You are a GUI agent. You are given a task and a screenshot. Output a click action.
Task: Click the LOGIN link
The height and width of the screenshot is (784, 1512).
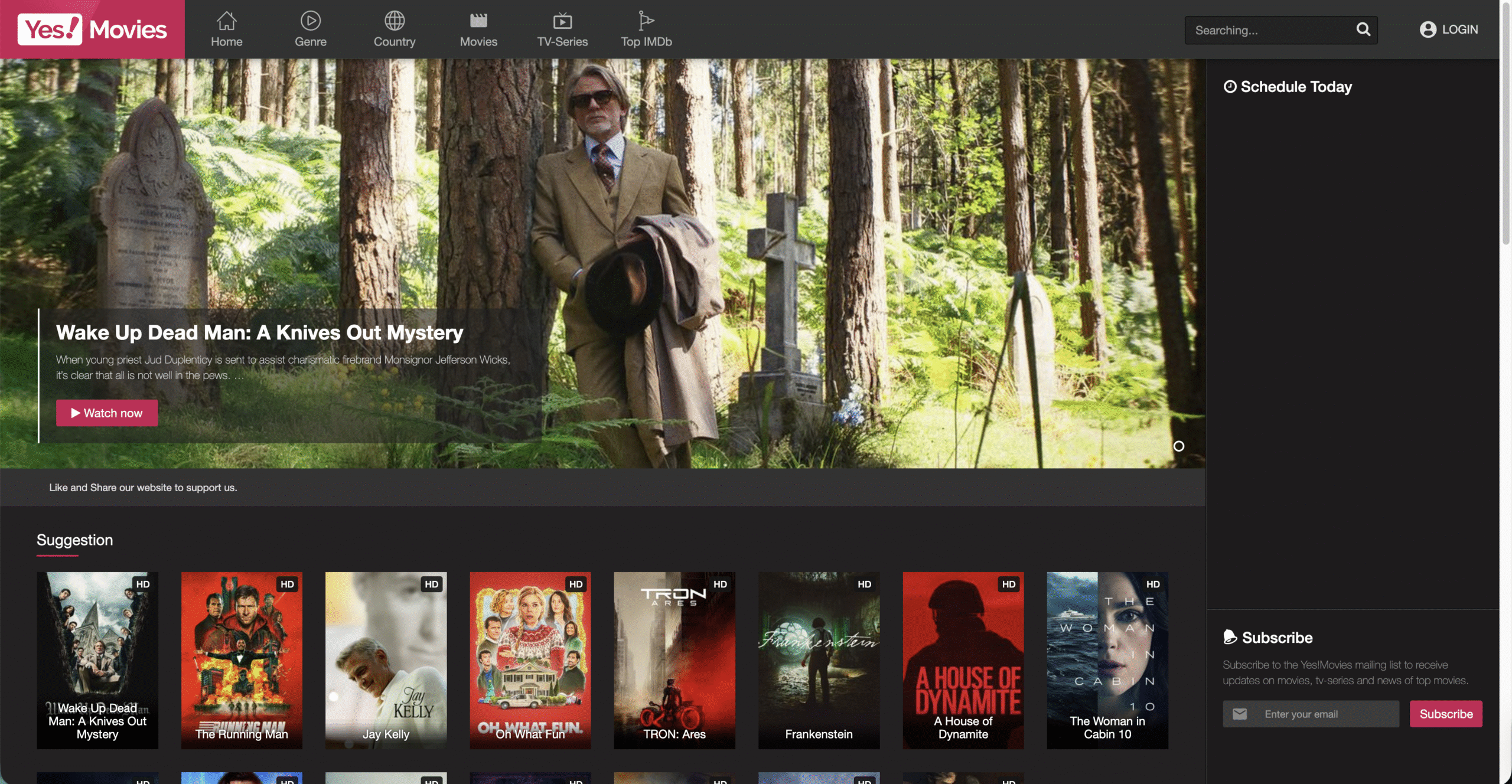[1449, 30]
